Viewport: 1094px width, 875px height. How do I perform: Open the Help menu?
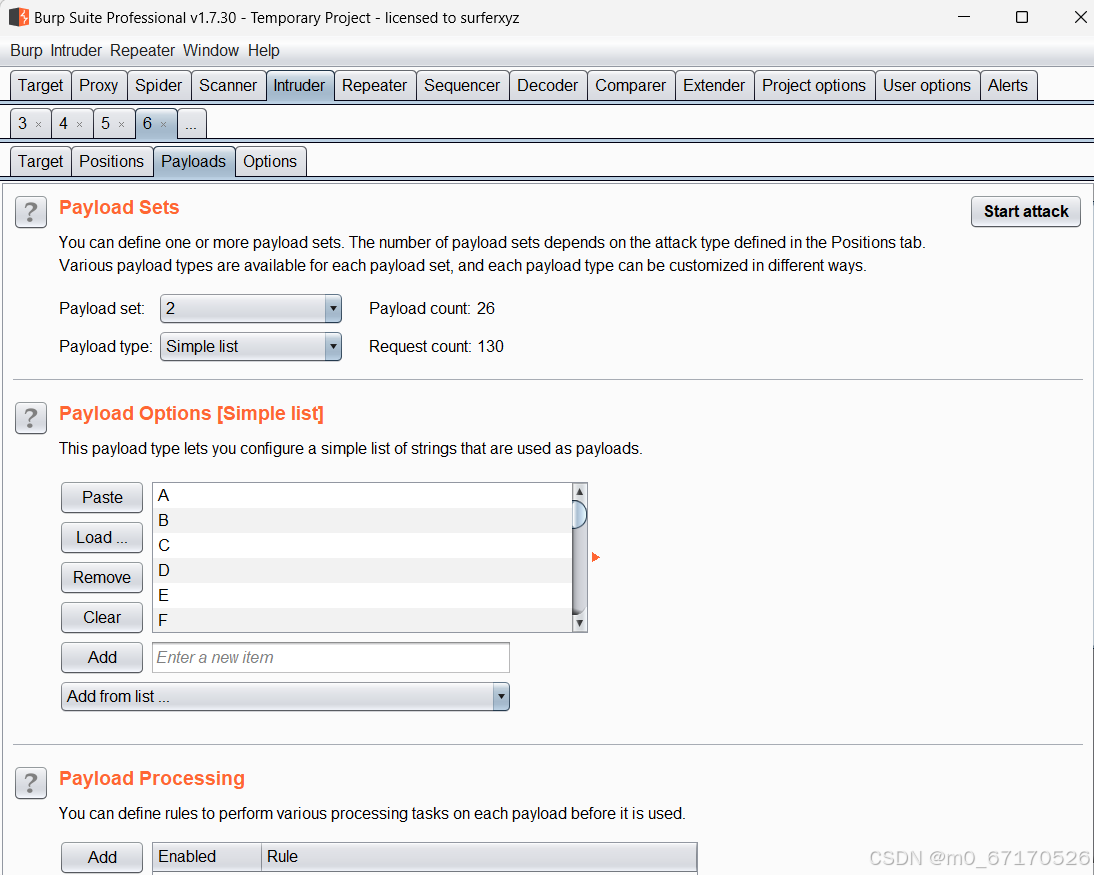pyautogui.click(x=264, y=50)
